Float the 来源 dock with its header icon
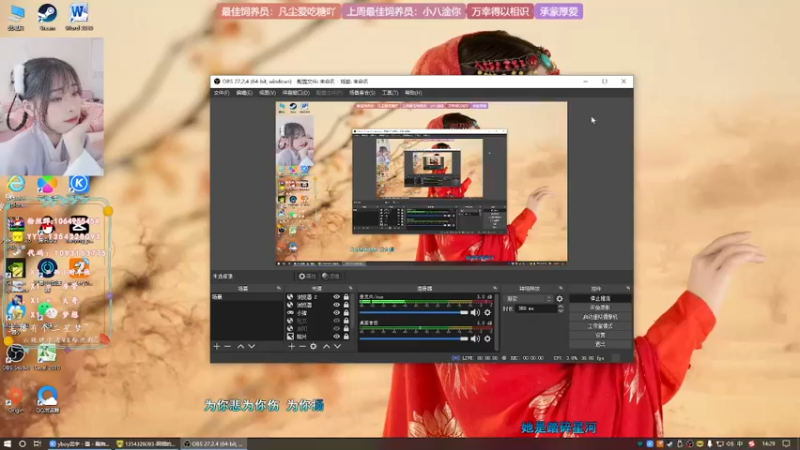Image resolution: width=800 pixels, height=450 pixels. pos(351,288)
